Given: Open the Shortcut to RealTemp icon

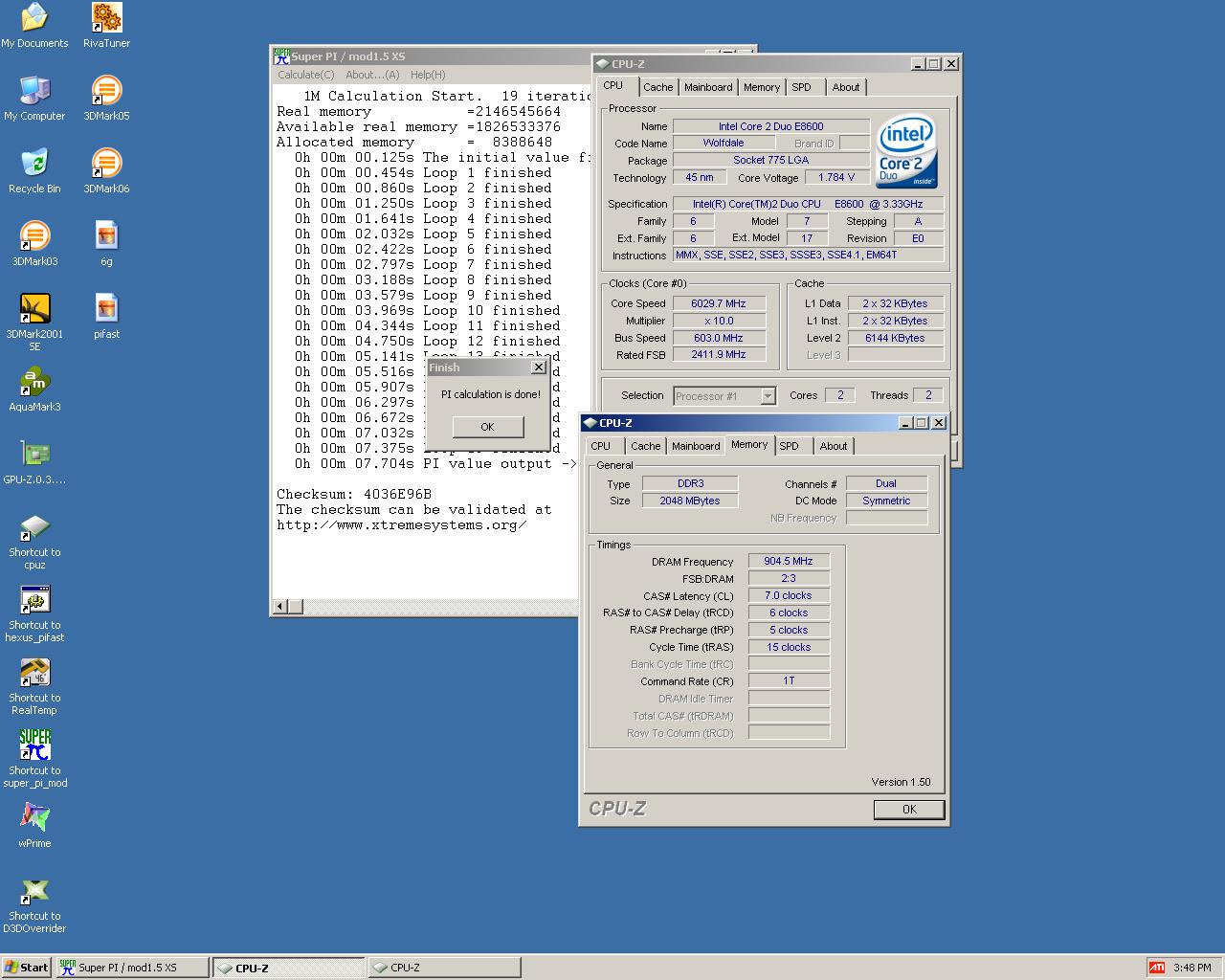Looking at the screenshot, I should pyautogui.click(x=34, y=687).
